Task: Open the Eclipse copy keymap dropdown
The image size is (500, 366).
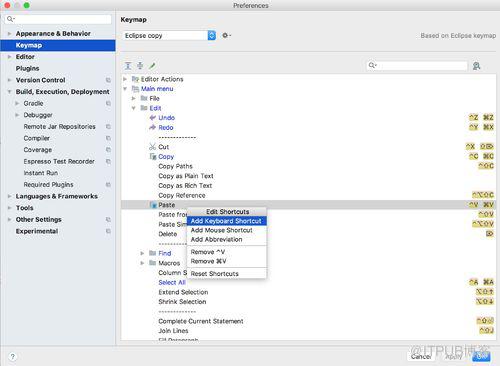Action: (170, 35)
